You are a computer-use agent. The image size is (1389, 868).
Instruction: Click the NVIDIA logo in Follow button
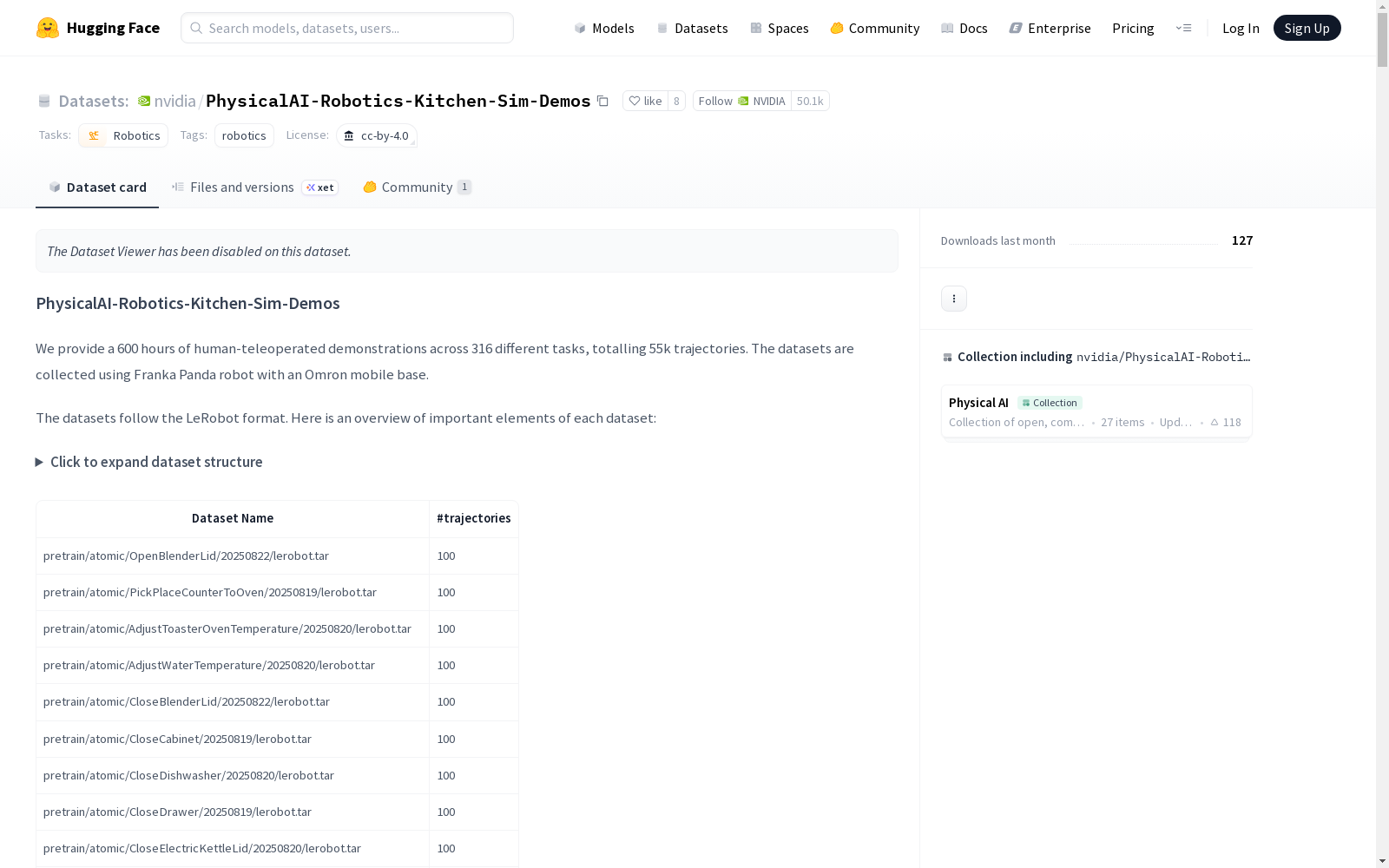coord(743,101)
